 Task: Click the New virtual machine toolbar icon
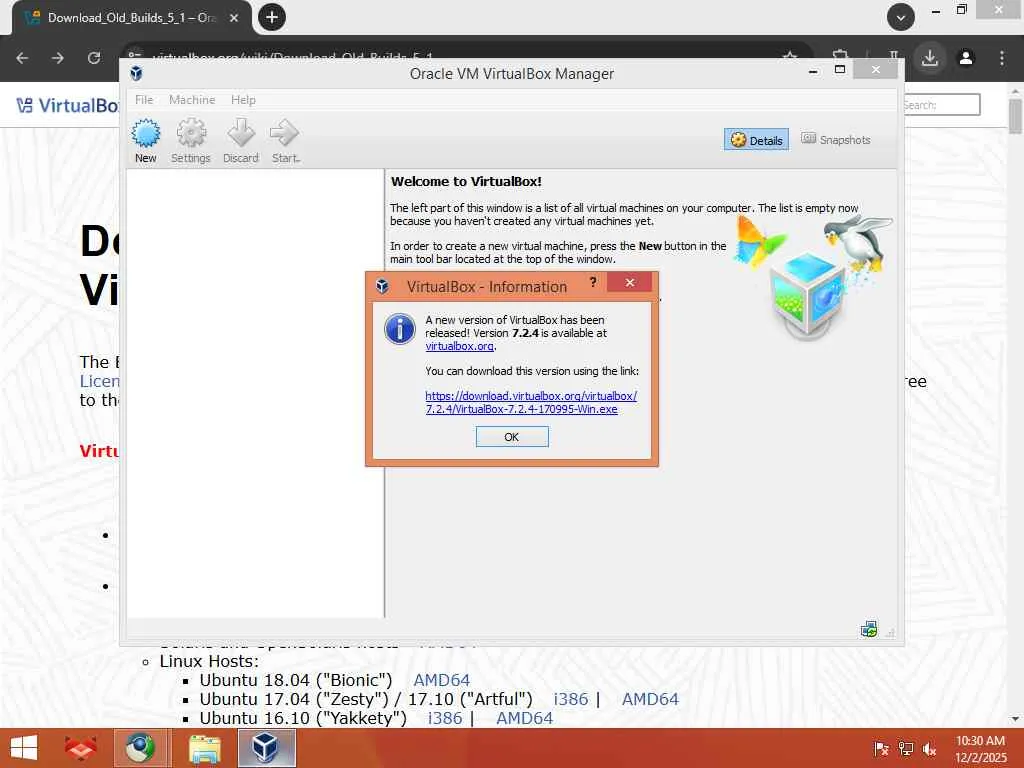tap(146, 141)
